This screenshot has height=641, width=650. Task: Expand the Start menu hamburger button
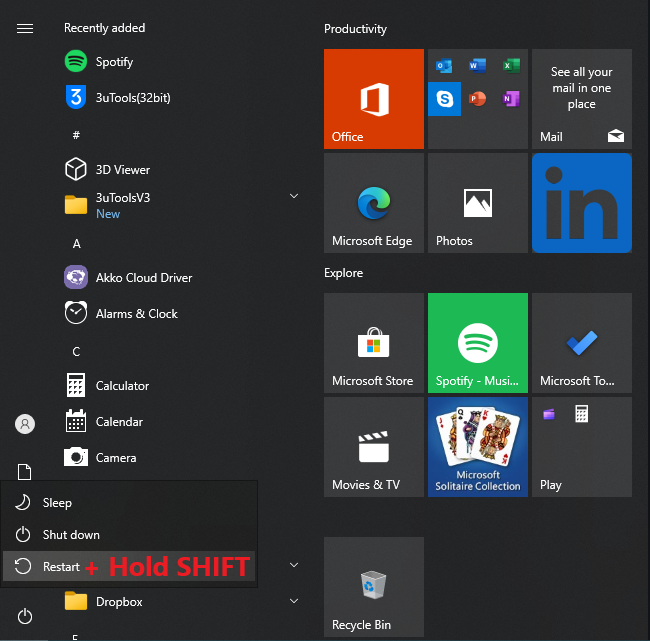pyautogui.click(x=25, y=28)
